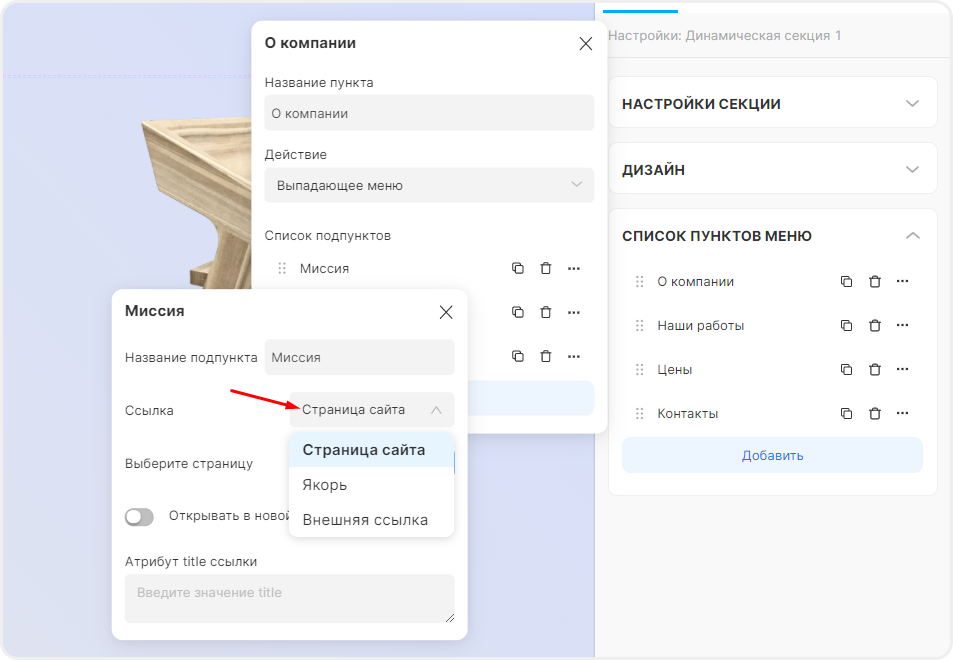This screenshot has height=660, width=953.
Task: Duplicate the third subitem in О компании
Action: [x=518, y=356]
